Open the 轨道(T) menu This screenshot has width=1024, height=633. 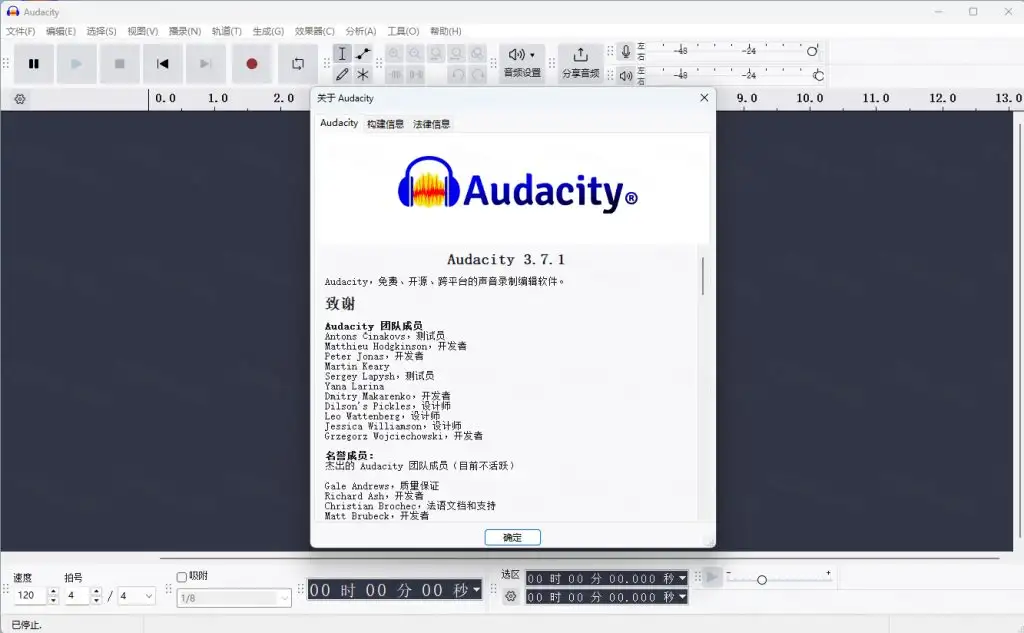227,31
